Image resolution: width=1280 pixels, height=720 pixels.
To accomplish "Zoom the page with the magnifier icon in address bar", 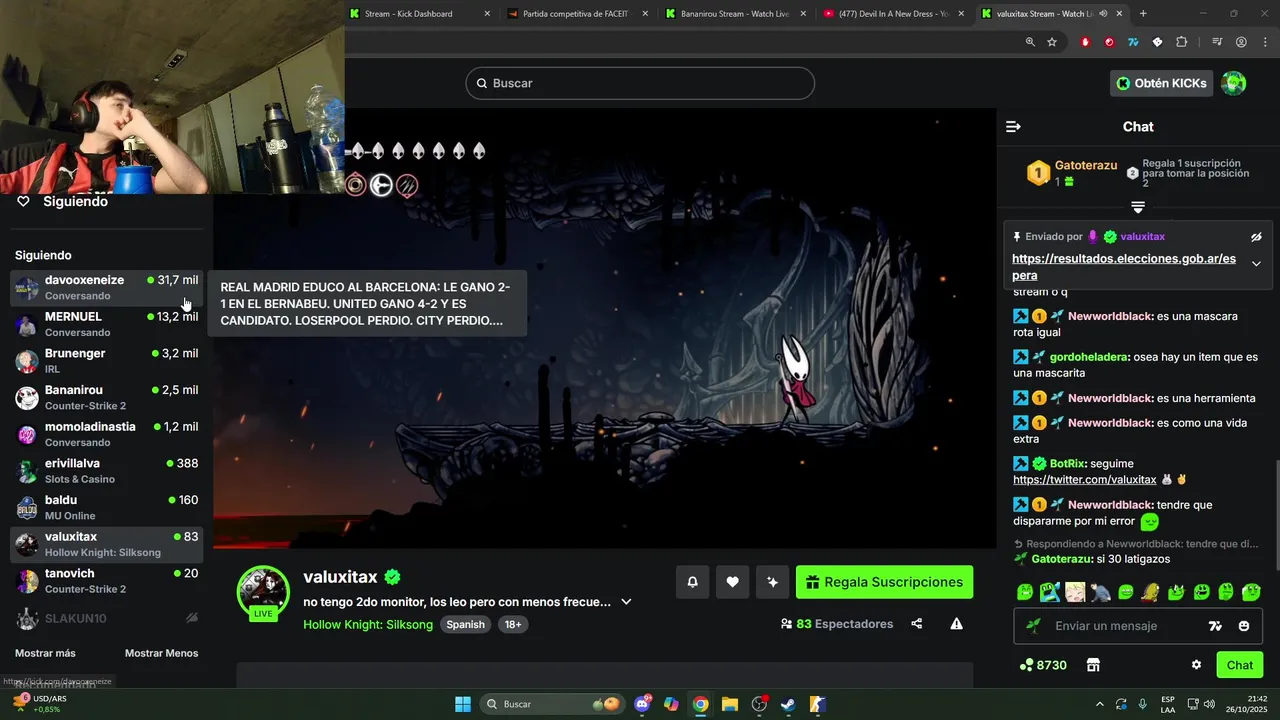I will [x=1030, y=42].
